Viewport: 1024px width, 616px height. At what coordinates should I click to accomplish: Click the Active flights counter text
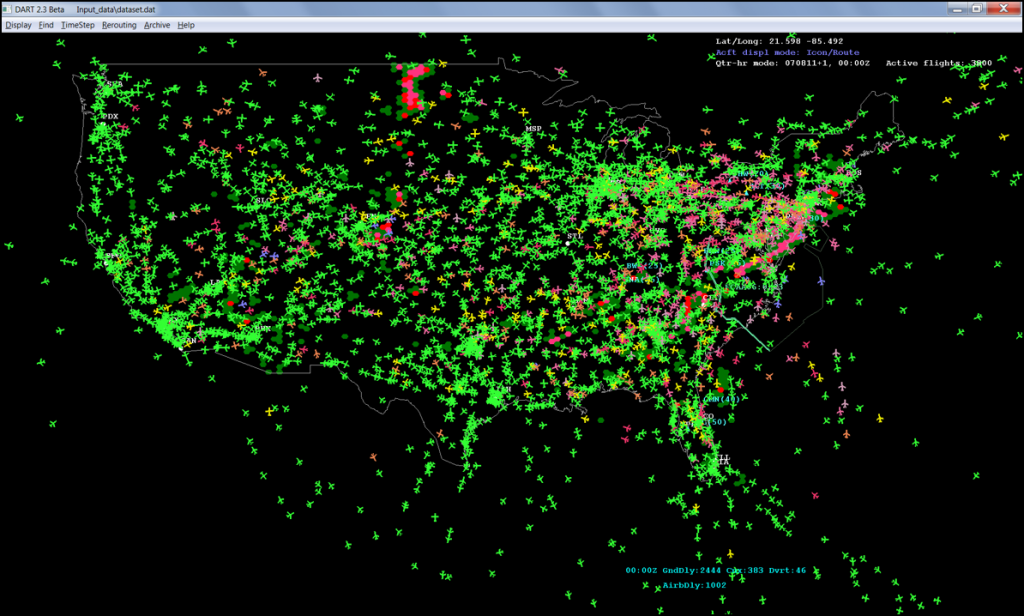pyautogui.click(x=938, y=63)
